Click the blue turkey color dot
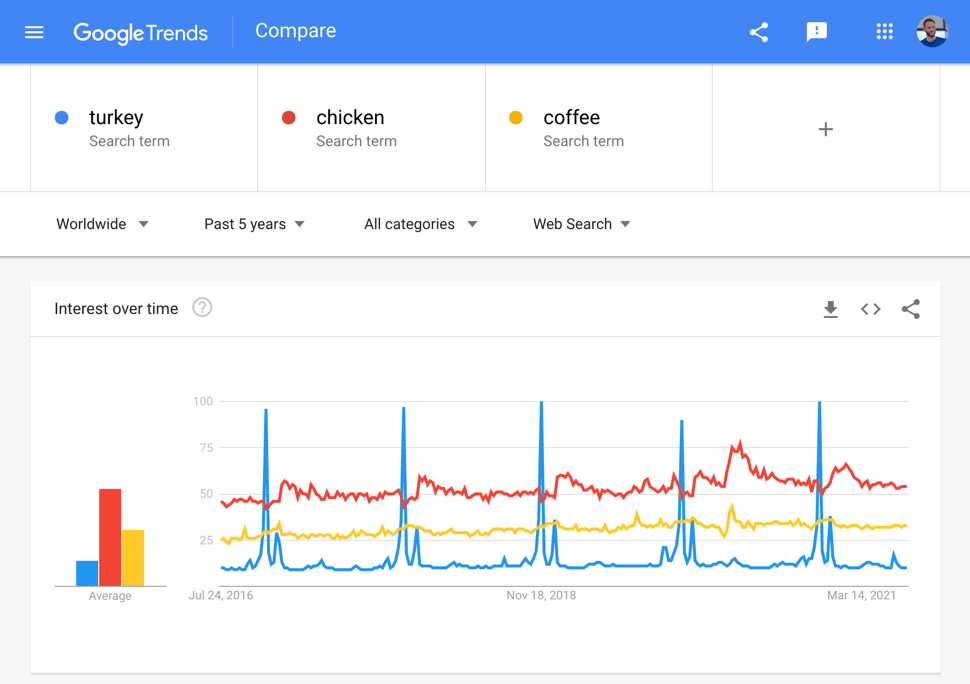The image size is (970, 684). [x=62, y=117]
